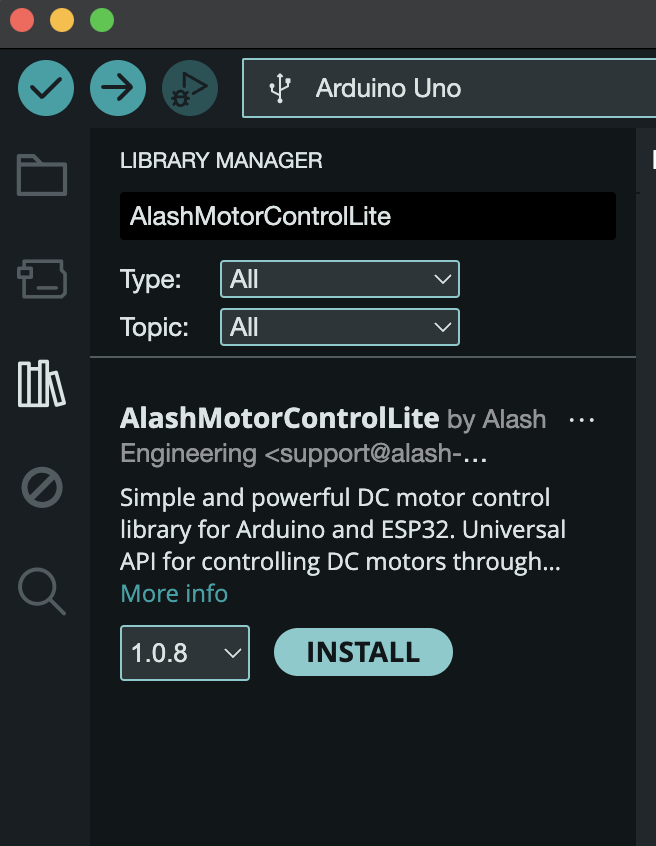Start debugging with the toolbar bug-play icon
The width and height of the screenshot is (656, 846).
point(190,88)
